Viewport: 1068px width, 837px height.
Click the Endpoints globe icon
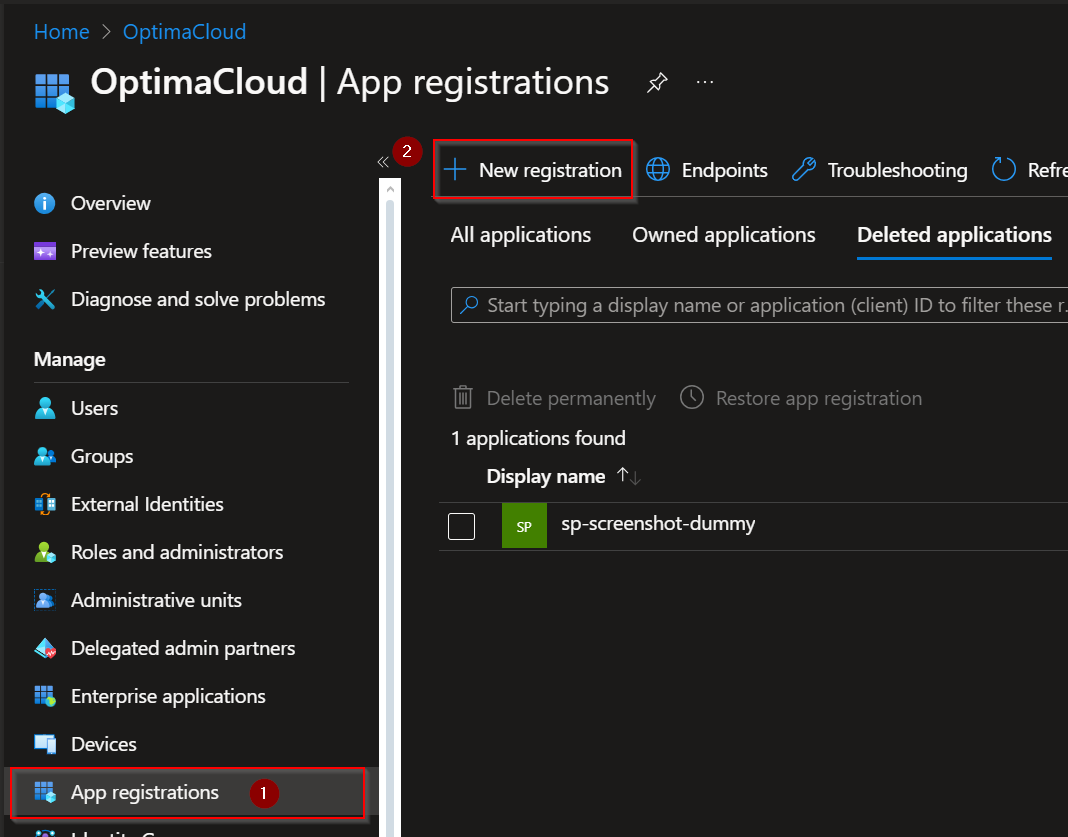tap(658, 170)
